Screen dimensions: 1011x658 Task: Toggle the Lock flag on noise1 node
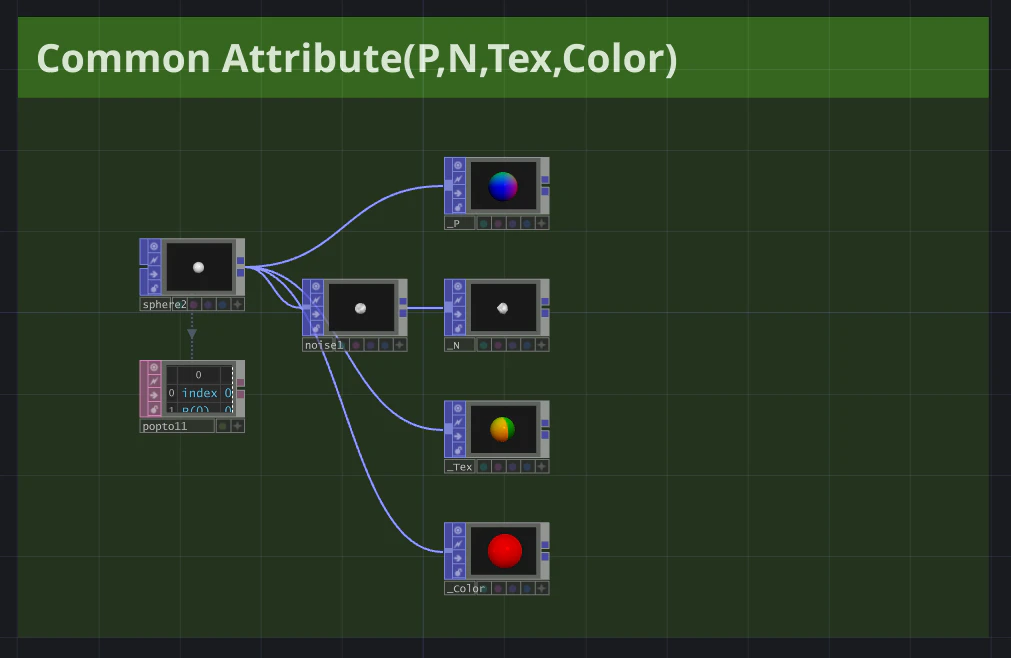316,328
